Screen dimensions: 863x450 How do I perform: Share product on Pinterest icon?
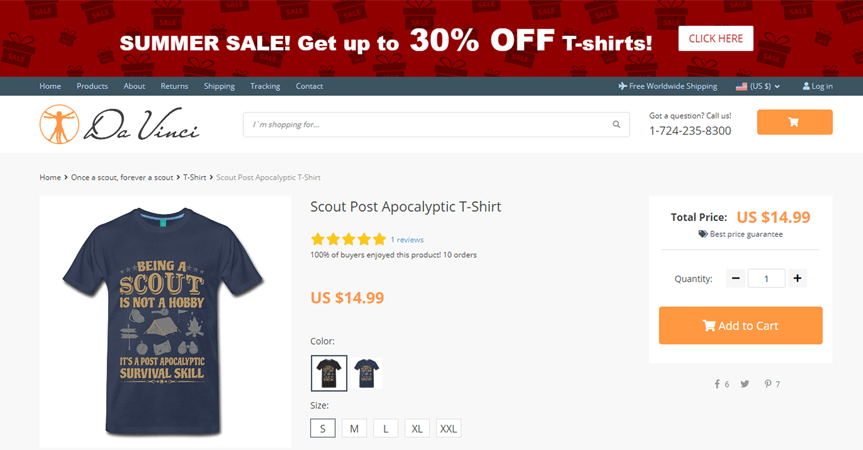768,384
